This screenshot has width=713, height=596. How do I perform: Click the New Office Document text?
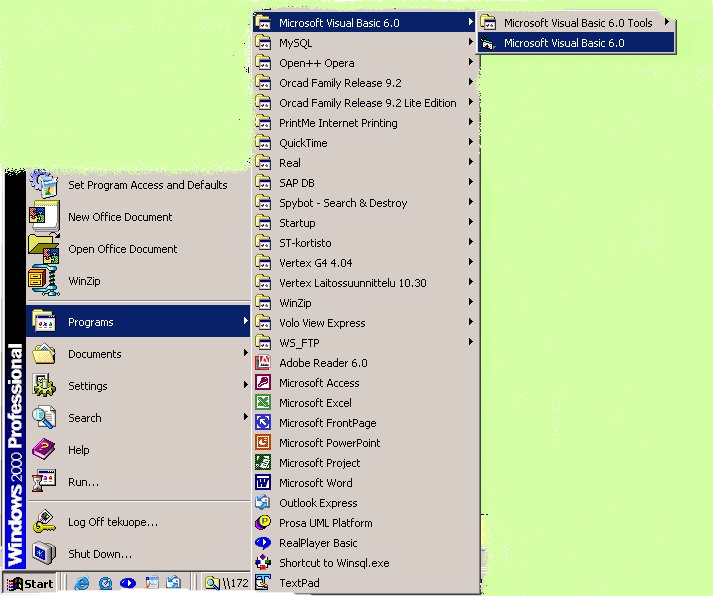pyautogui.click(x=120, y=217)
